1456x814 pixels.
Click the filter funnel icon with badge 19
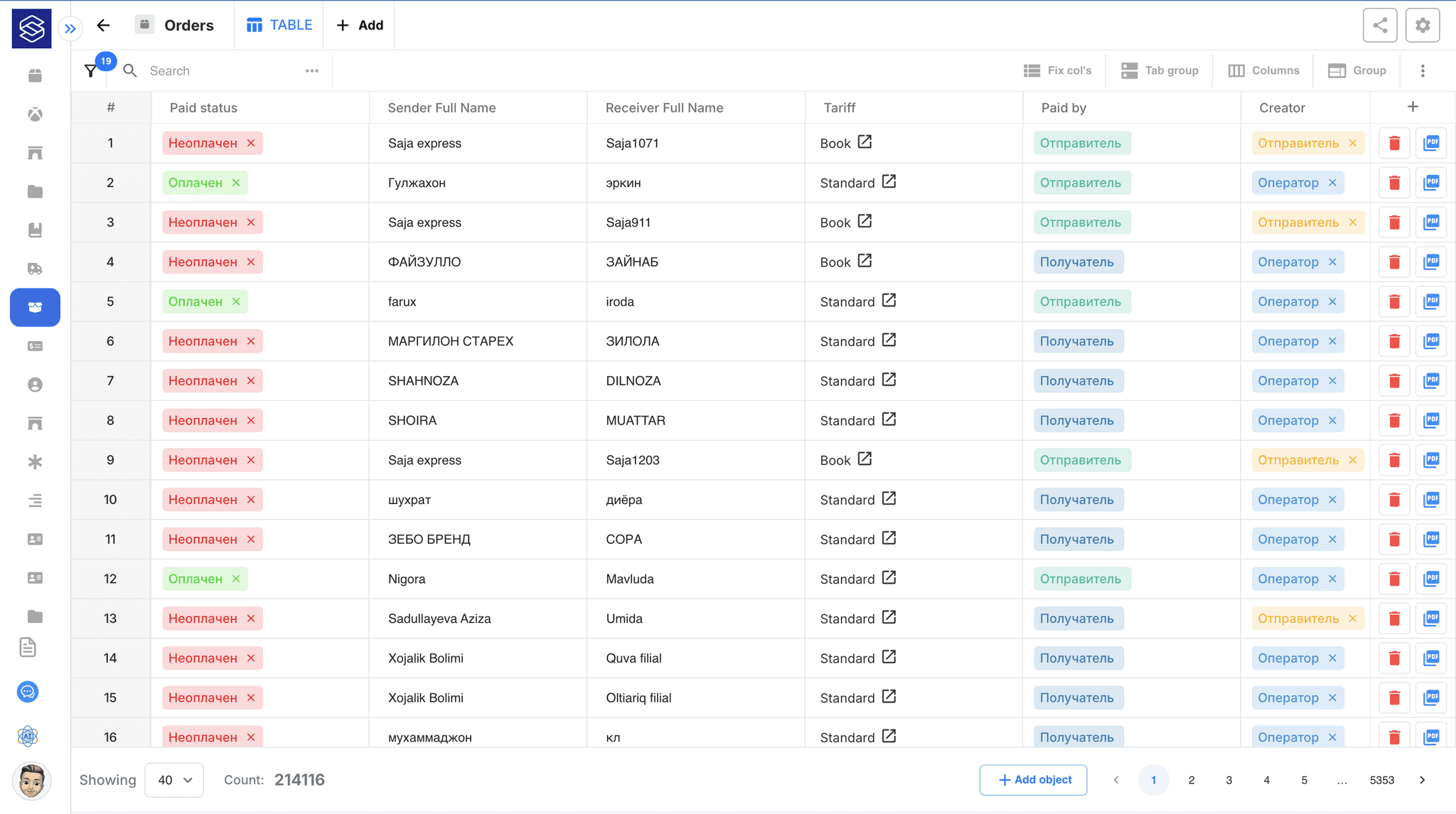(91, 70)
